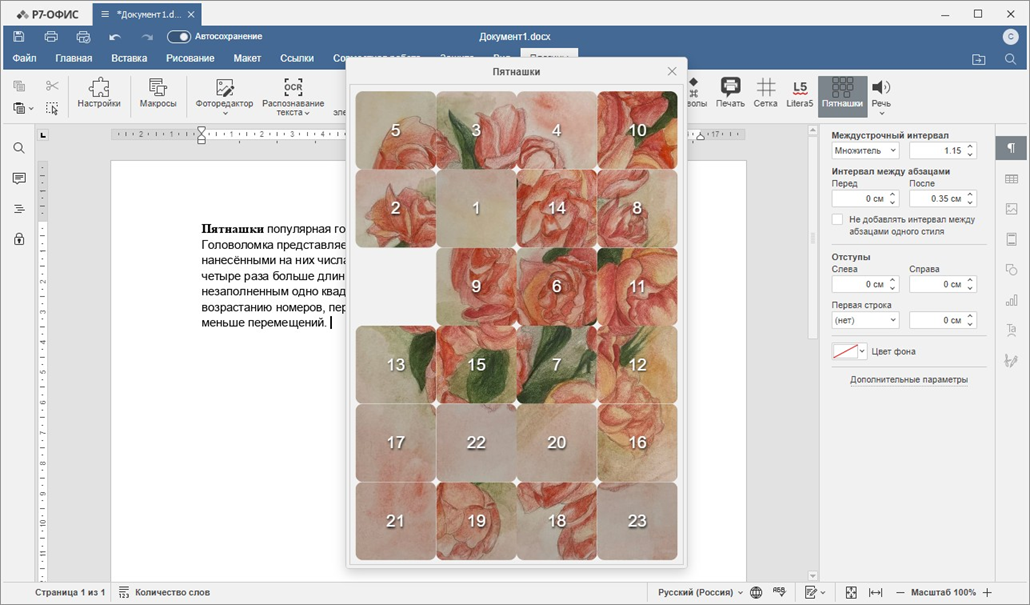Screen dimensions: 1030x605
Task: Enable no spacing between same-style paragraphs
Action: pyautogui.click(x=838, y=219)
